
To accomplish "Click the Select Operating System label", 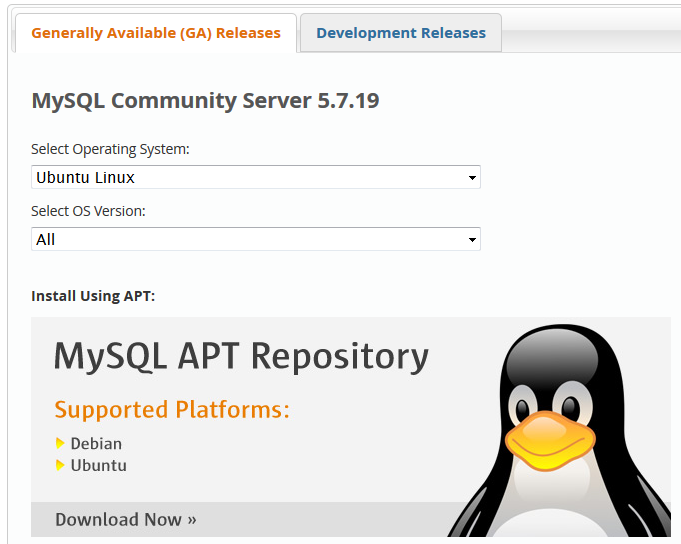I will pos(110,149).
